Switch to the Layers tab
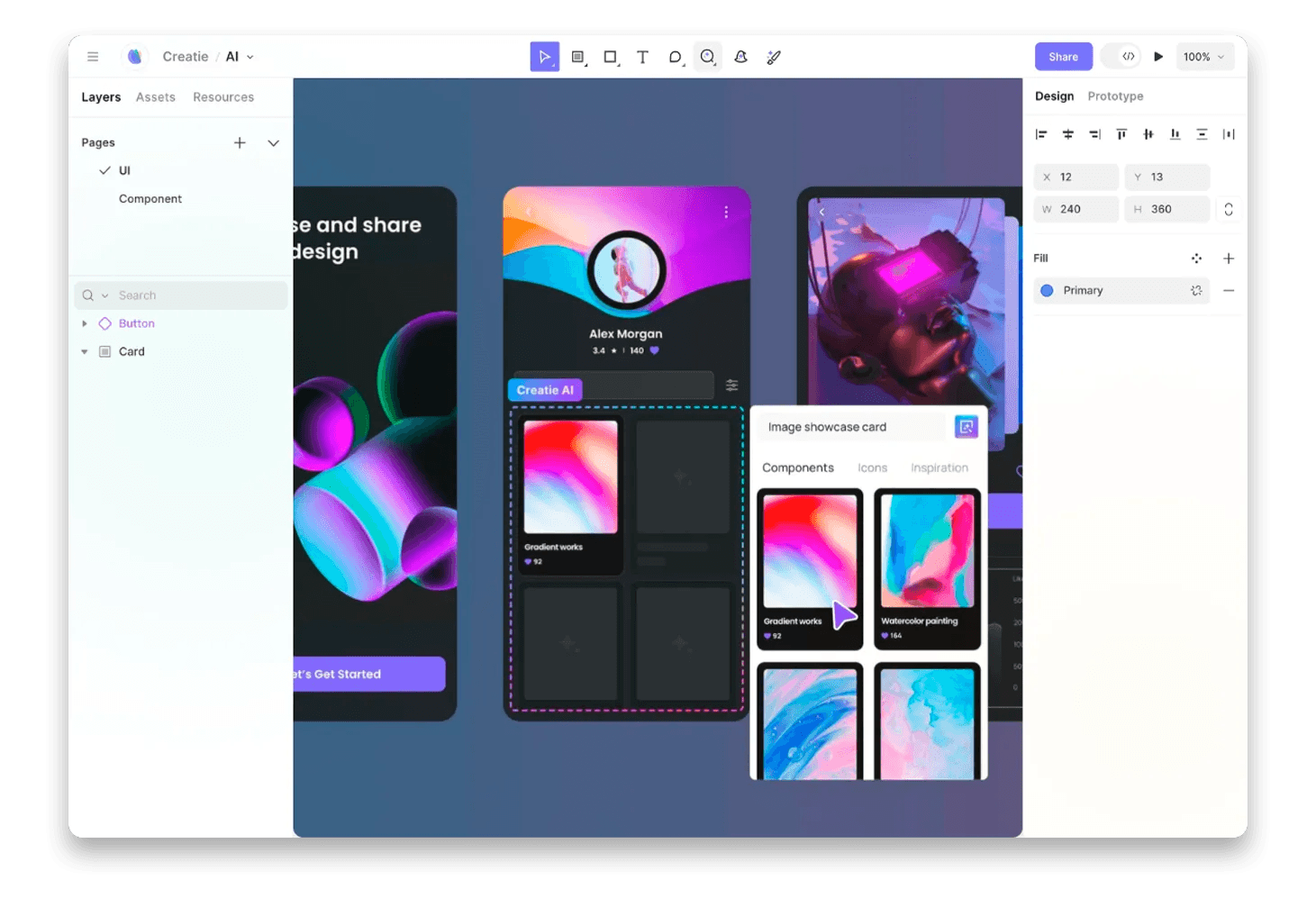Viewport: 1316px width, 898px height. (x=101, y=97)
